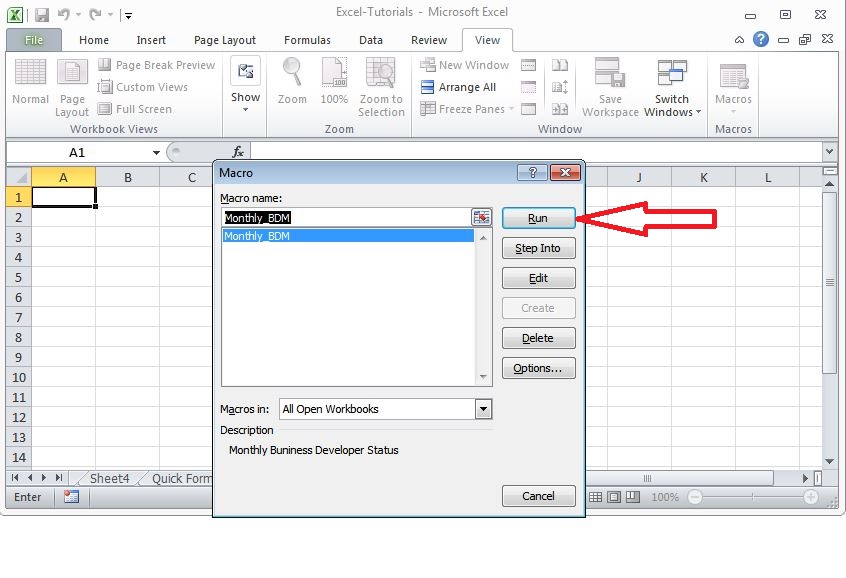The height and width of the screenshot is (578, 846).
Task: Click the Normal view status bar icon
Action: [x=595, y=497]
